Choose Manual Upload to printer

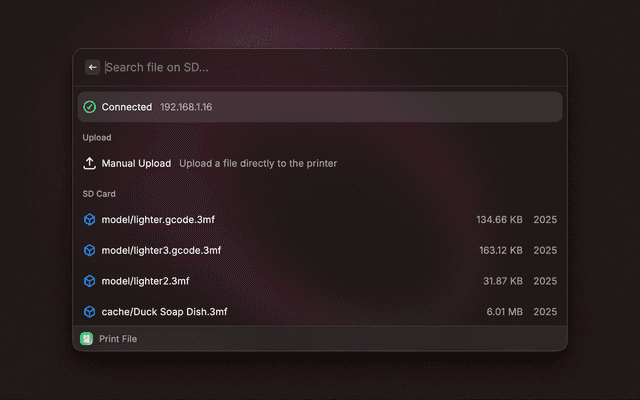click(137, 163)
